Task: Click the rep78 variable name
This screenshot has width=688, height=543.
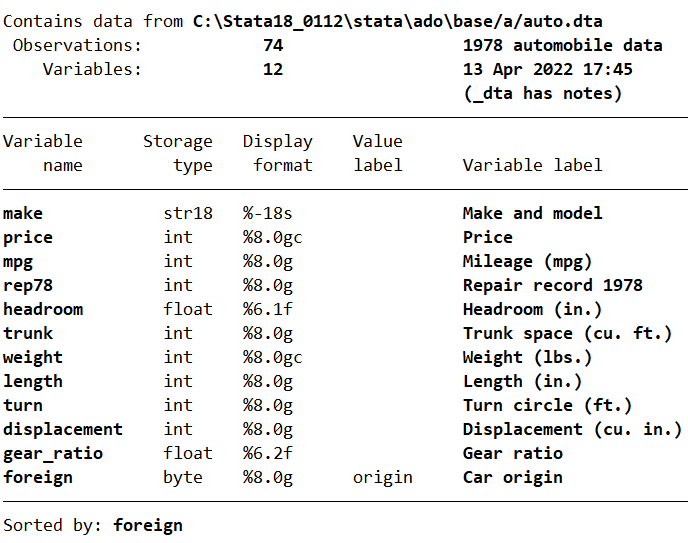Action: [x=28, y=285]
